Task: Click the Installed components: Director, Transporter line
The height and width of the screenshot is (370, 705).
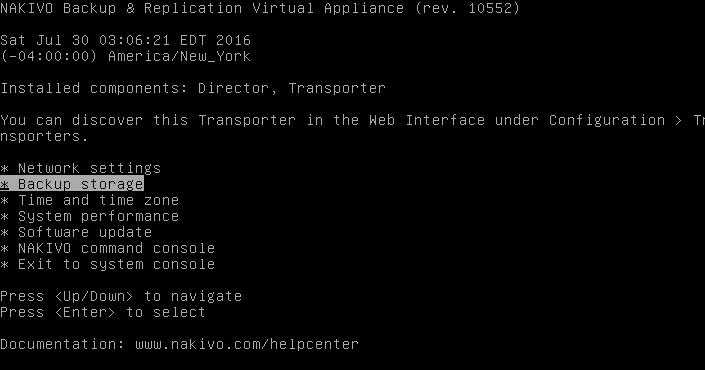Action: click(193, 88)
